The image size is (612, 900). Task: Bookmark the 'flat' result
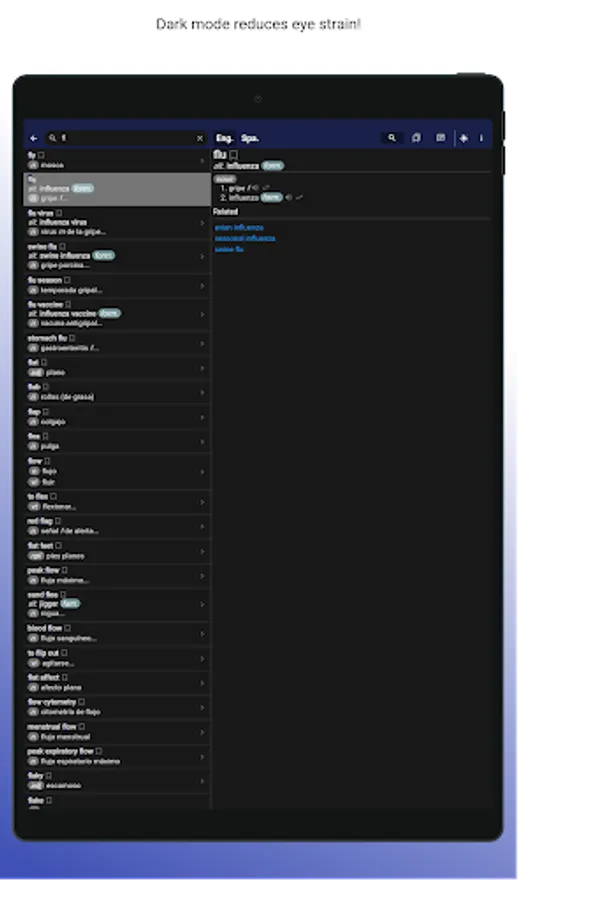pos(44,362)
